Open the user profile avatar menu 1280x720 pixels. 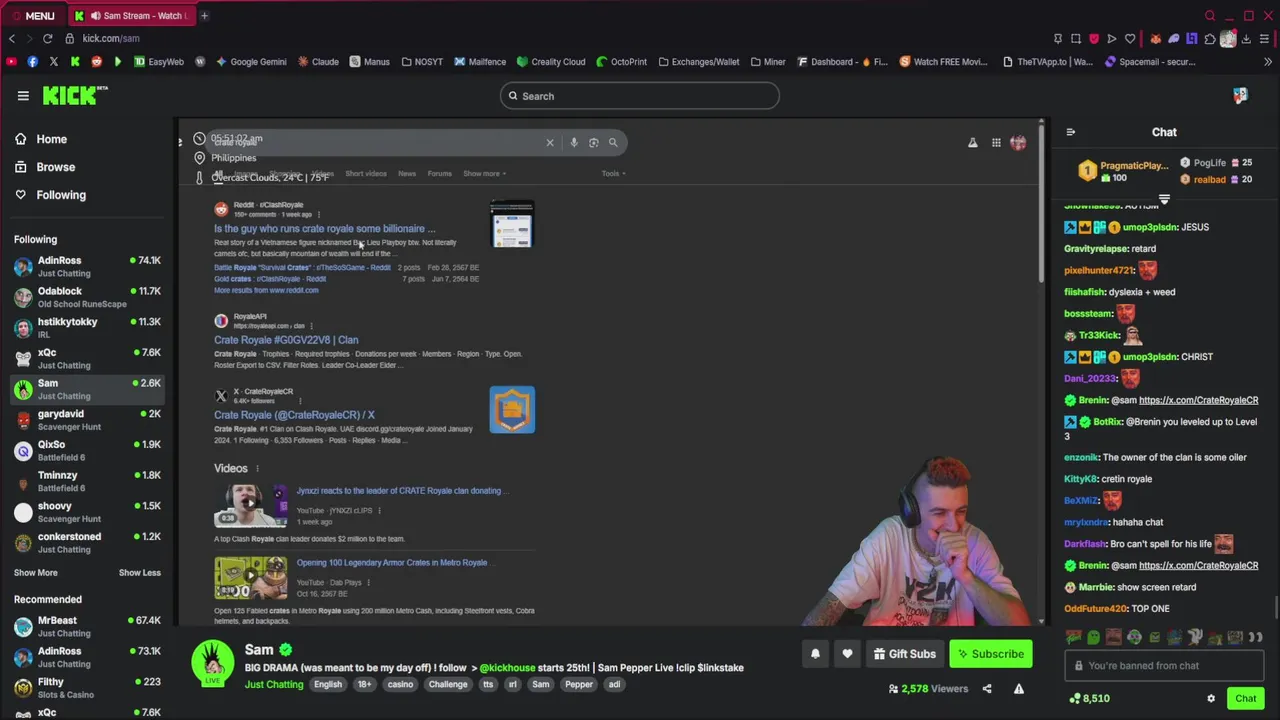click(1240, 96)
